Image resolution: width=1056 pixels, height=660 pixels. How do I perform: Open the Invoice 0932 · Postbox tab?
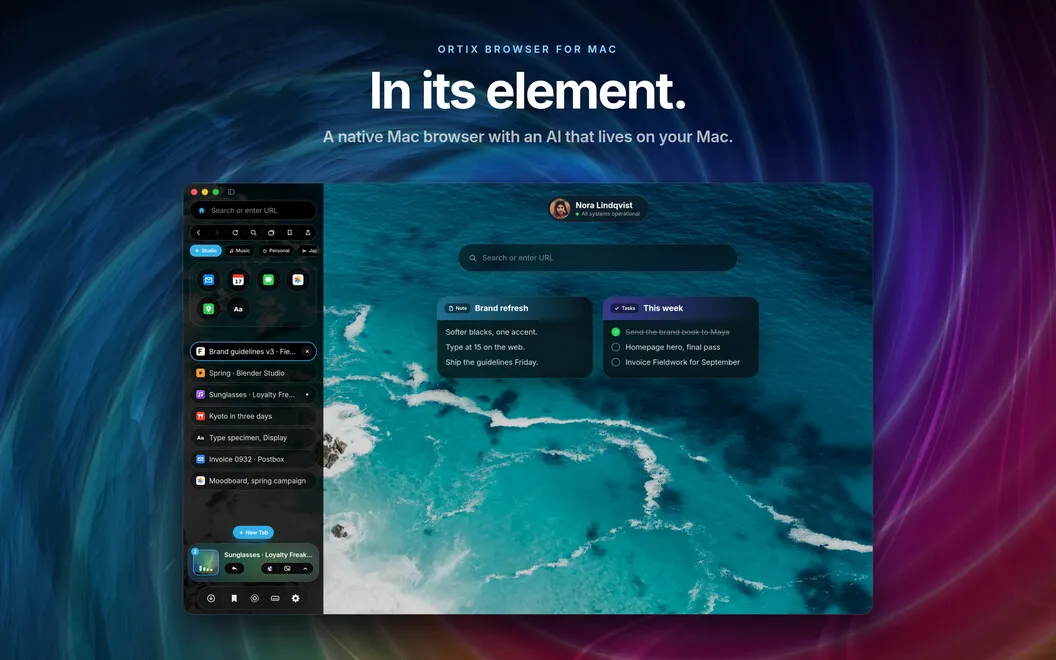(253, 459)
